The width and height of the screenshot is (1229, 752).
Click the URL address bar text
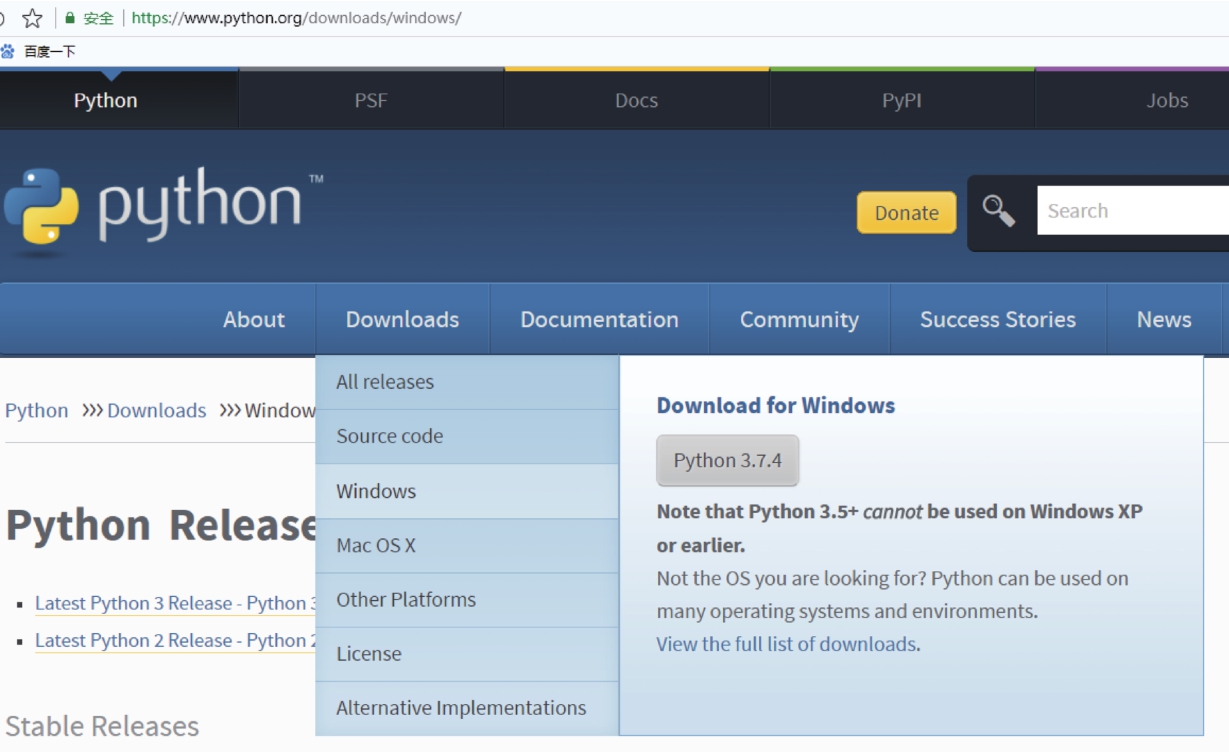[296, 18]
